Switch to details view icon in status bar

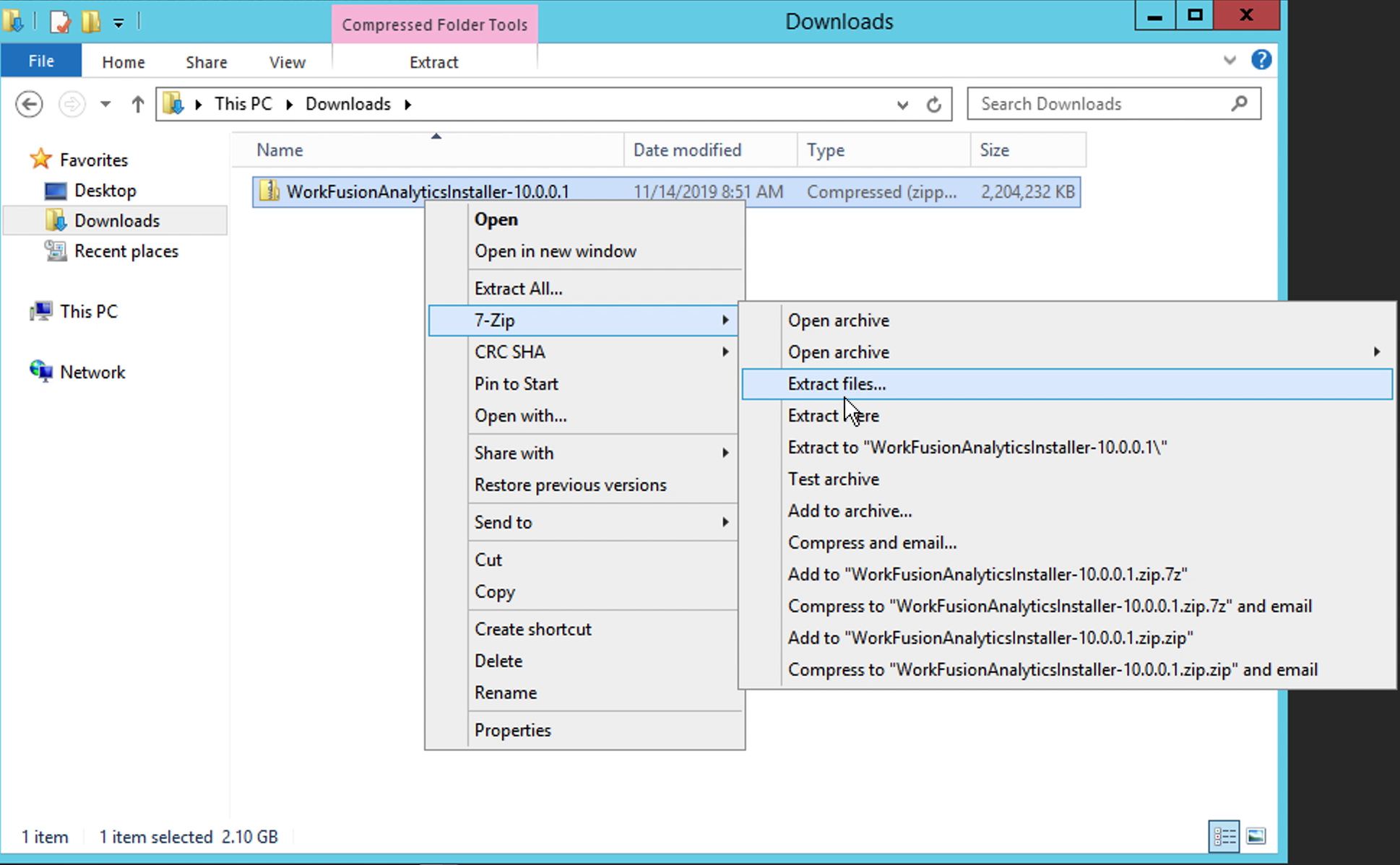(1224, 837)
